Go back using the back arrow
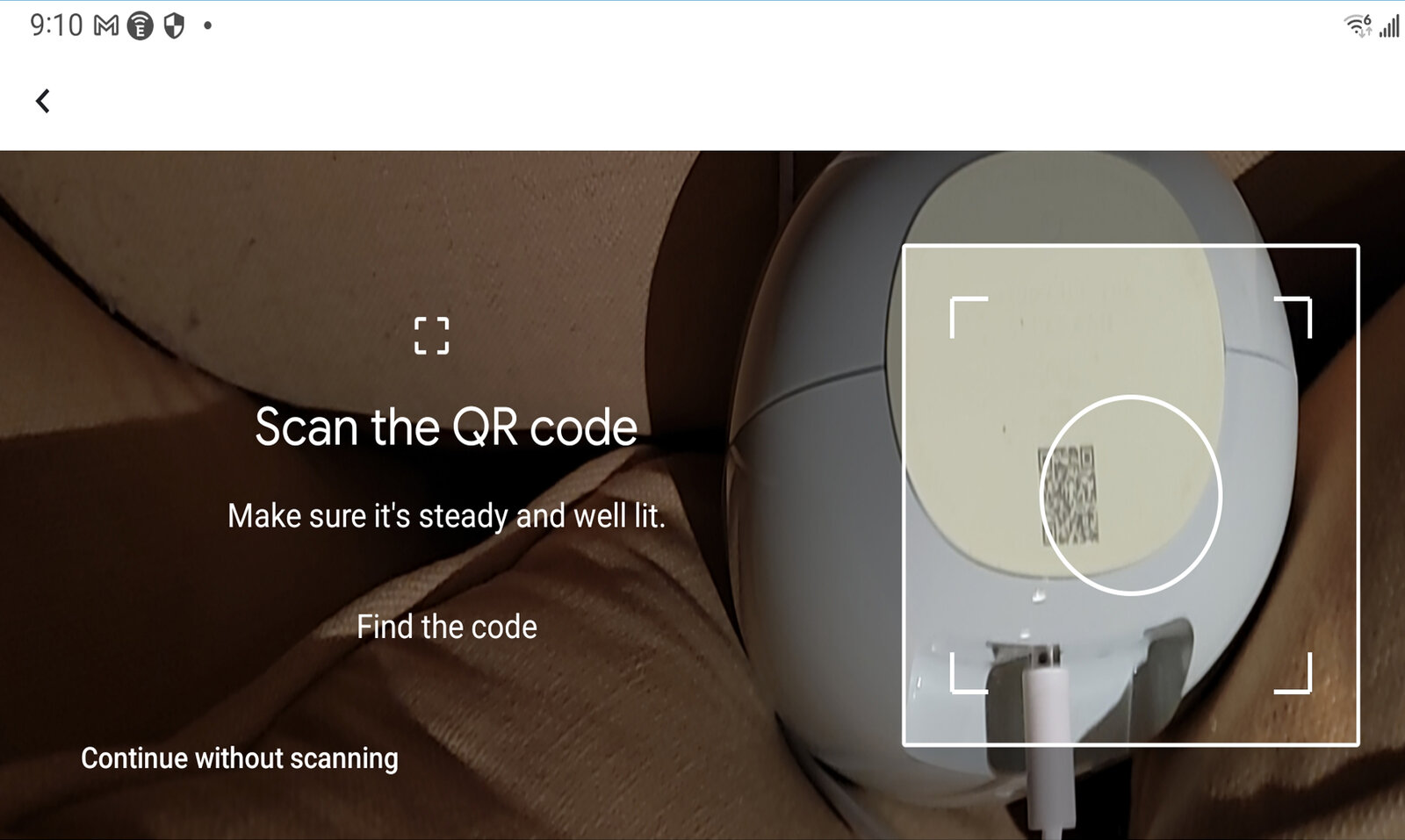This screenshot has width=1405, height=840. point(42,101)
